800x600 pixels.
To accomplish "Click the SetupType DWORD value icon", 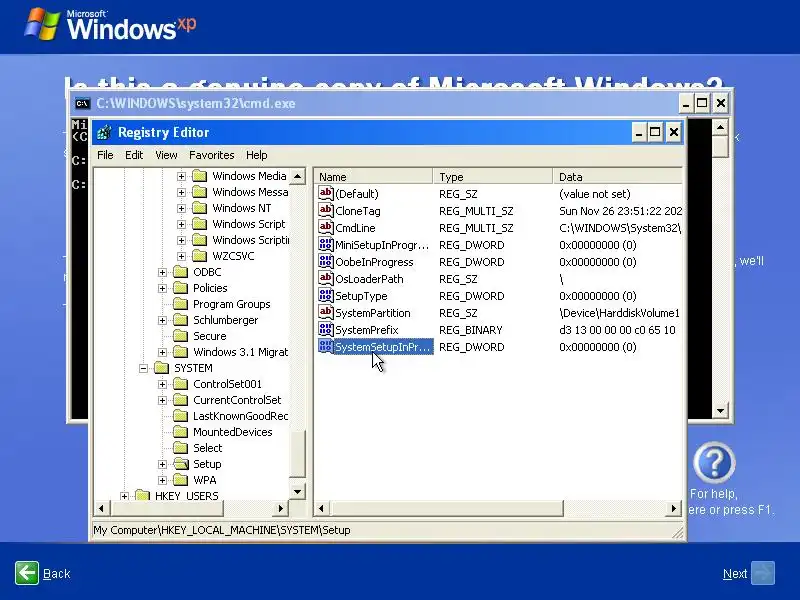I will click(326, 295).
